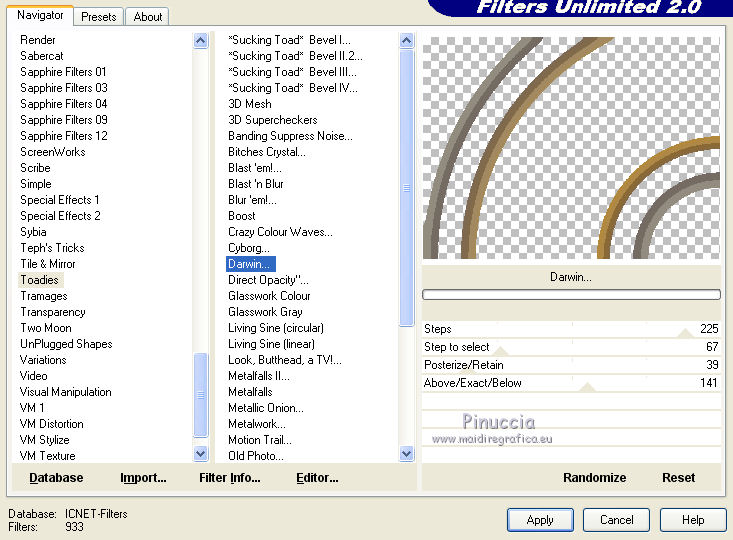
Task: Select Sapphire Filters 01
Action: 63,72
